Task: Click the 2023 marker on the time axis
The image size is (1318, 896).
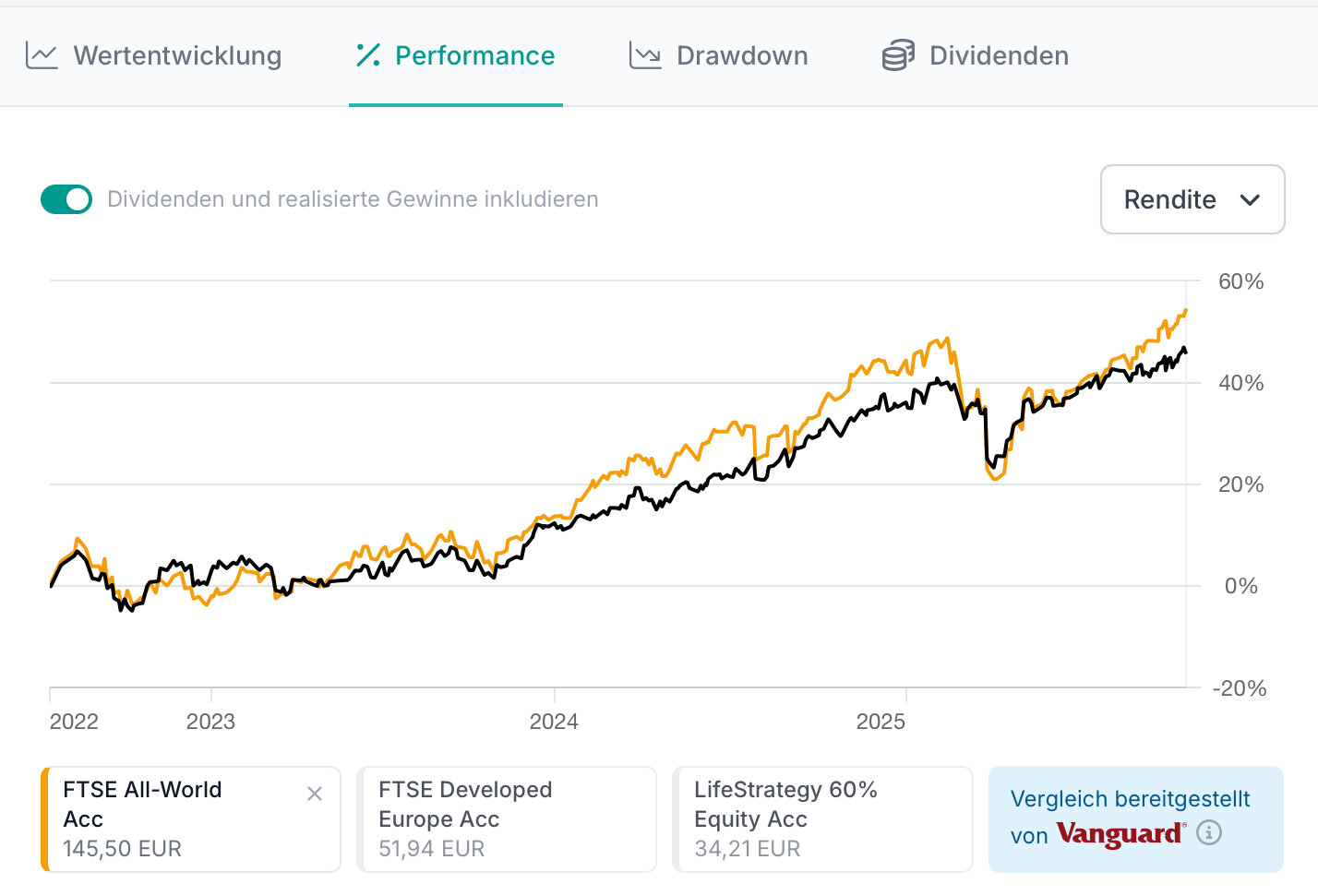Action: (210, 722)
